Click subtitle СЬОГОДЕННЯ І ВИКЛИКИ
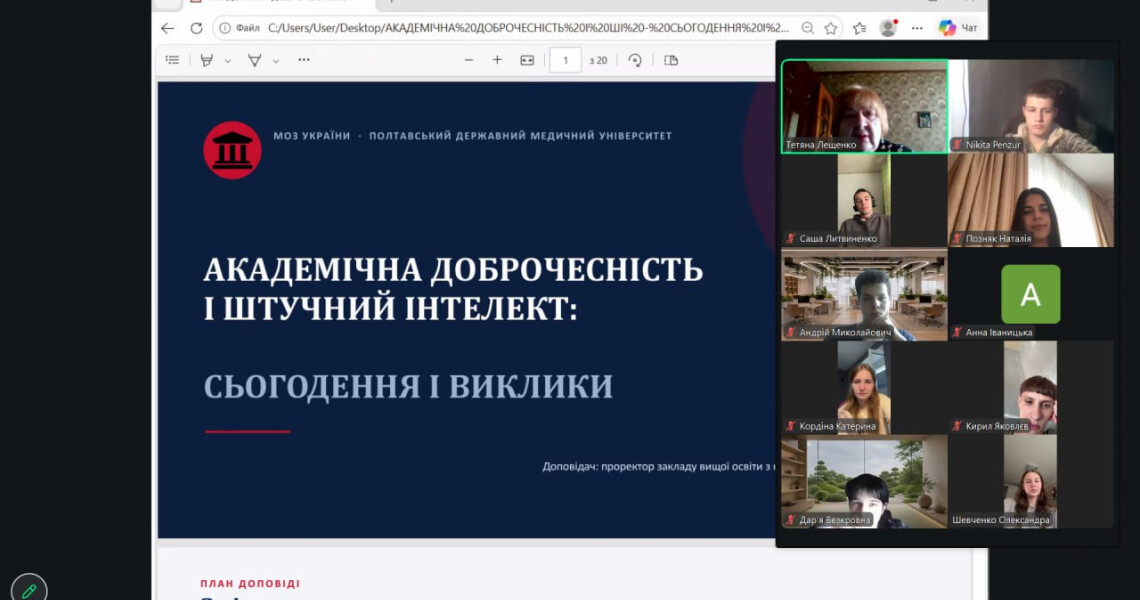The image size is (1140, 600). (408, 386)
